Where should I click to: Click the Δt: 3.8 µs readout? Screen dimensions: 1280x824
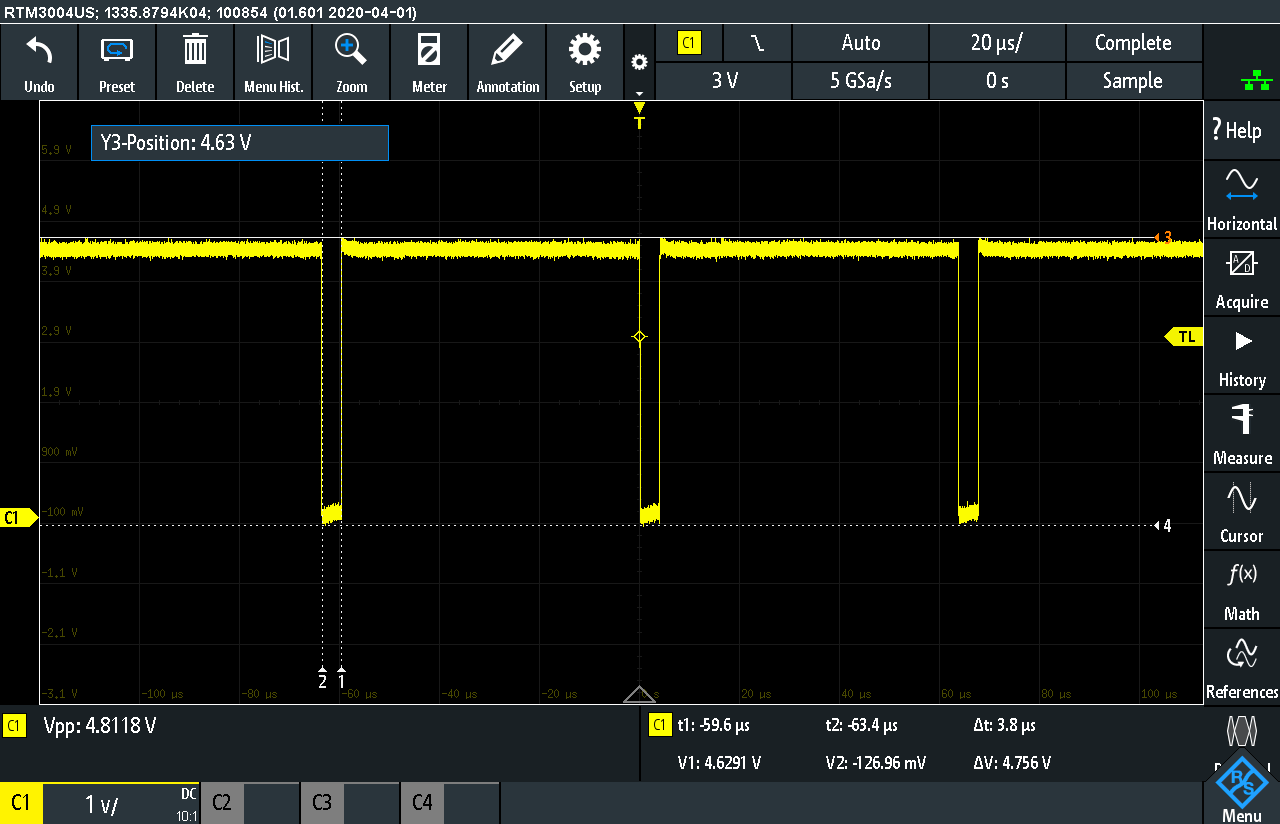point(1004,726)
